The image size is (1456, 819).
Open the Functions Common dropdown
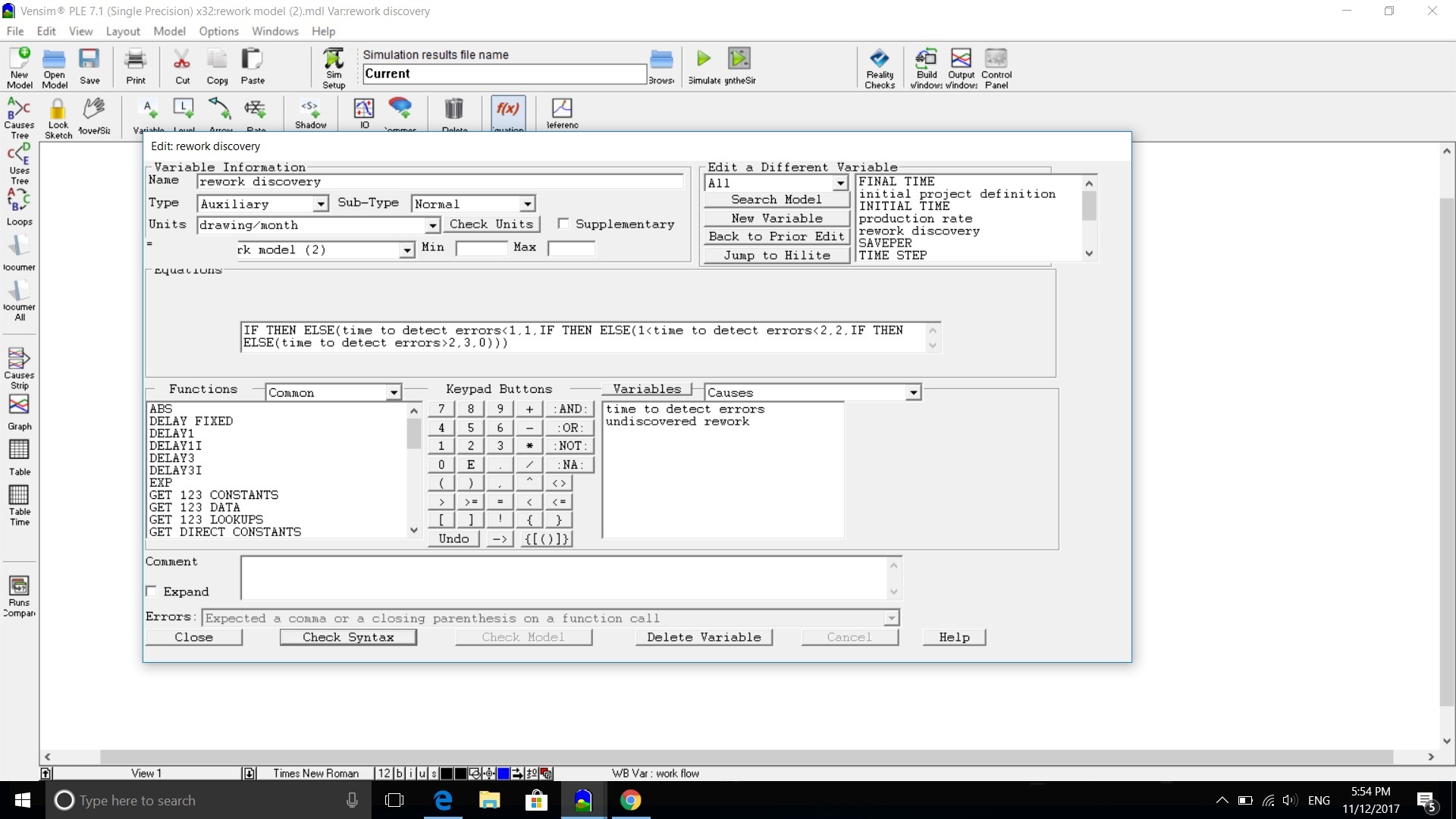pyautogui.click(x=394, y=392)
